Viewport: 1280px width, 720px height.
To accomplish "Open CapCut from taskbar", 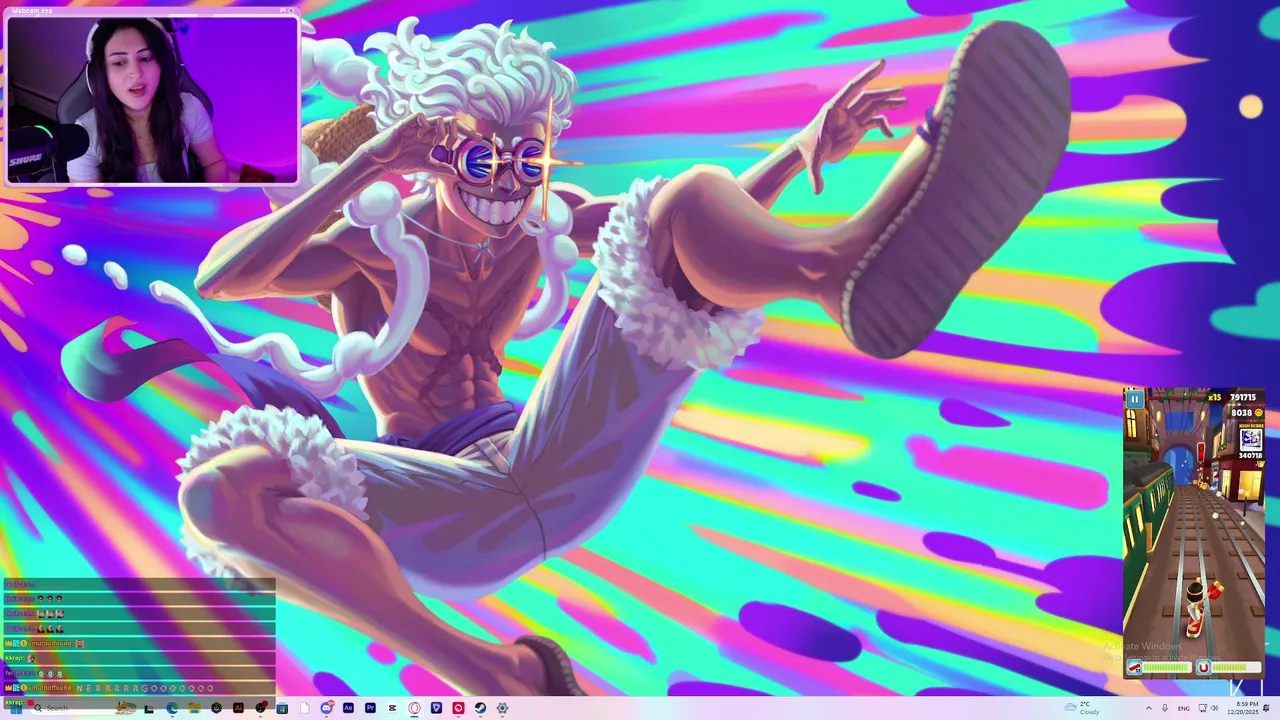I will [392, 708].
